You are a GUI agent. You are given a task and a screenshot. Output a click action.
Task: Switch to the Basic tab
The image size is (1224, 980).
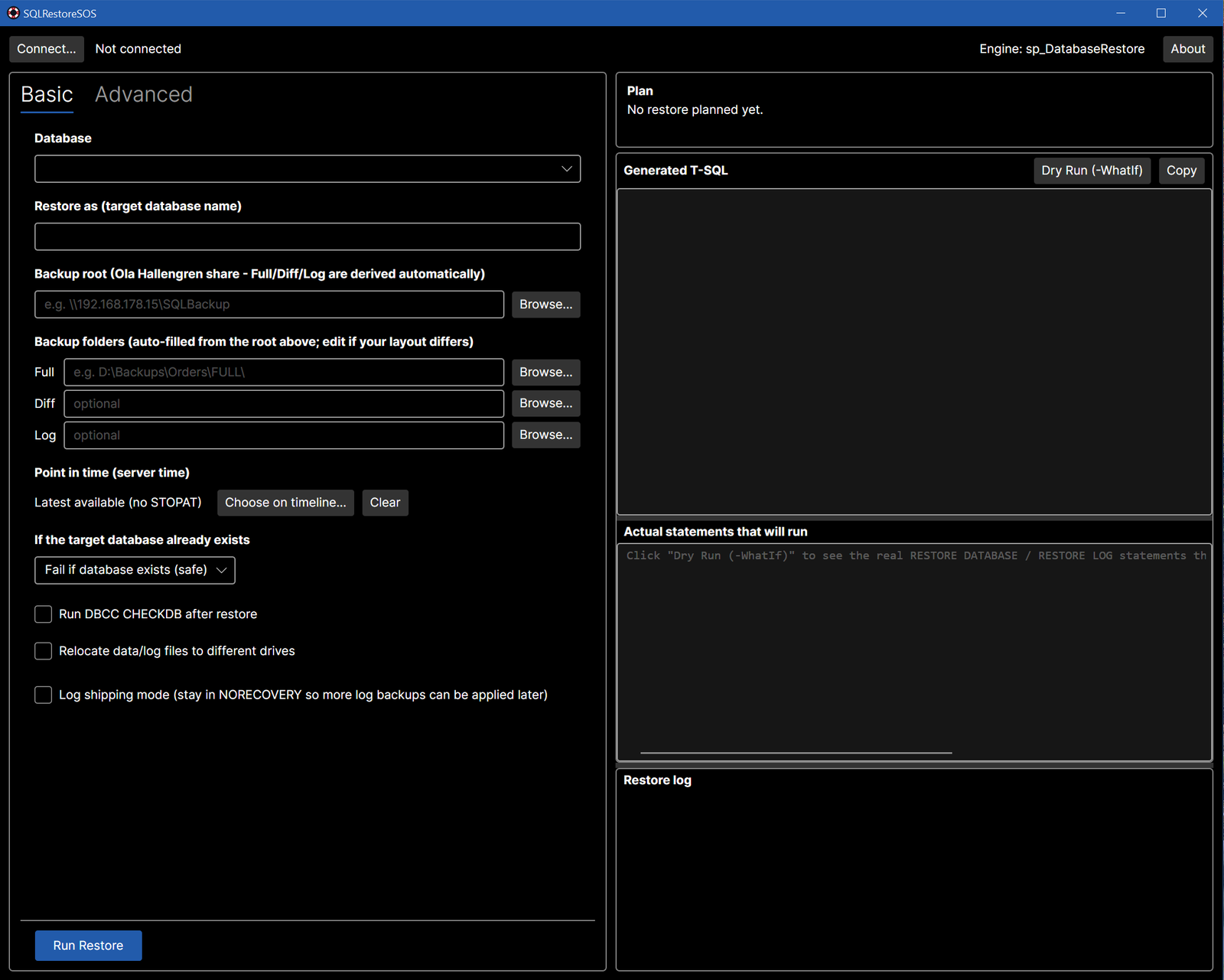tap(47, 95)
